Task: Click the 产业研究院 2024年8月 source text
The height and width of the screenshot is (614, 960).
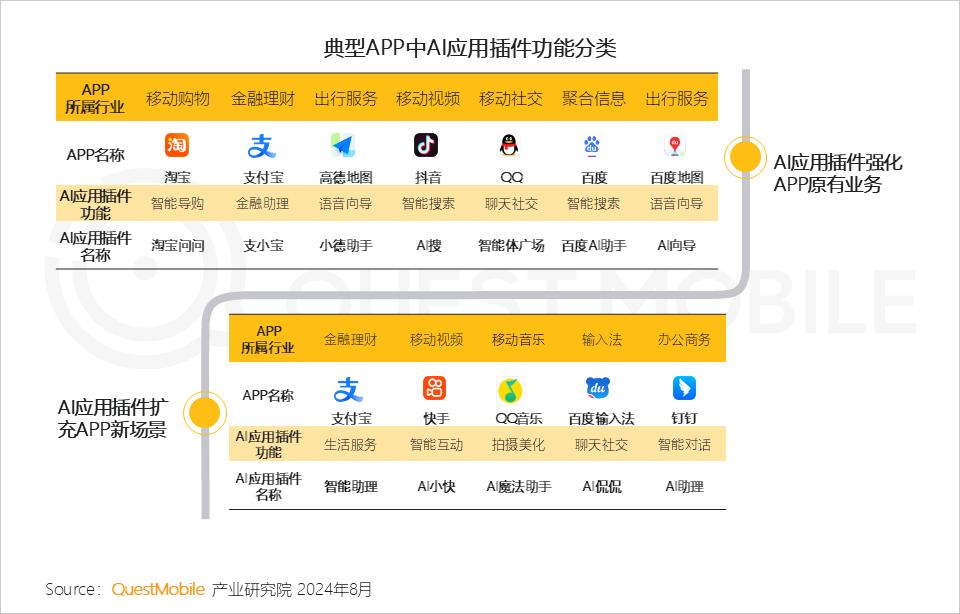Action: click(291, 590)
